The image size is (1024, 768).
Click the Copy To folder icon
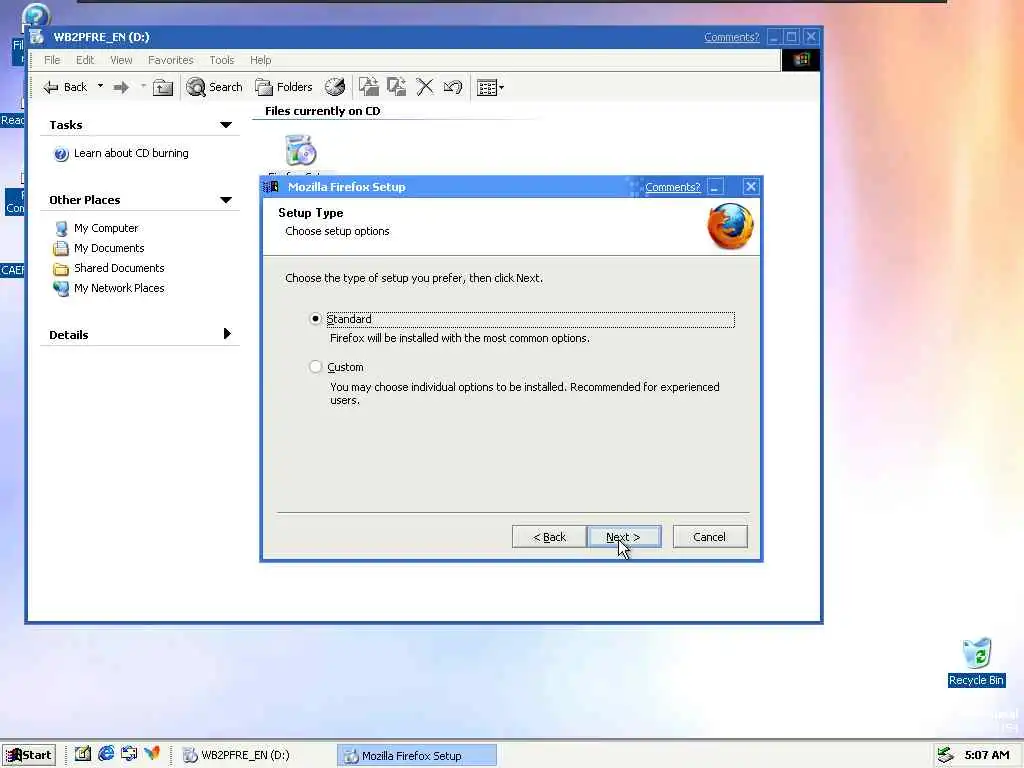coord(397,87)
